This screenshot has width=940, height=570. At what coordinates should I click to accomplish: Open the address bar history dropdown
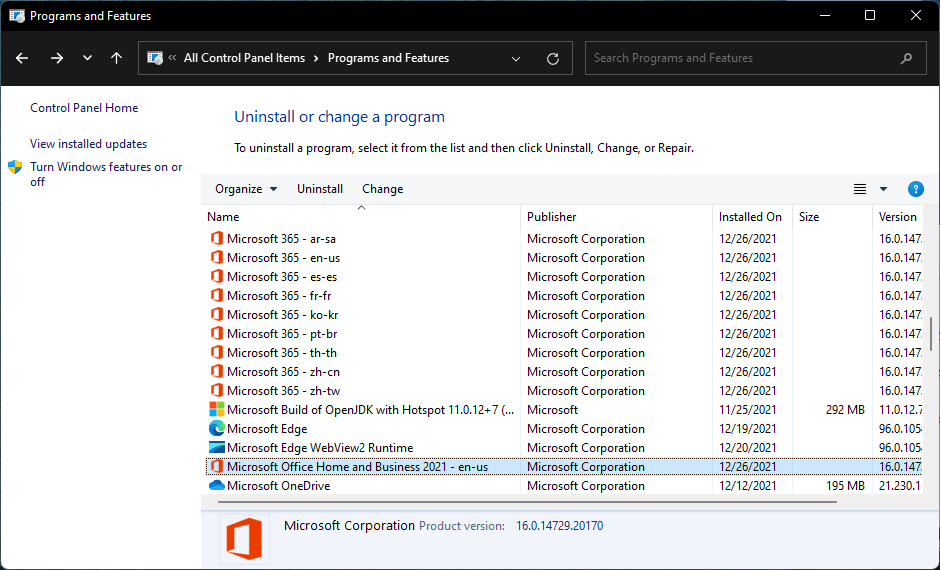[516, 59]
